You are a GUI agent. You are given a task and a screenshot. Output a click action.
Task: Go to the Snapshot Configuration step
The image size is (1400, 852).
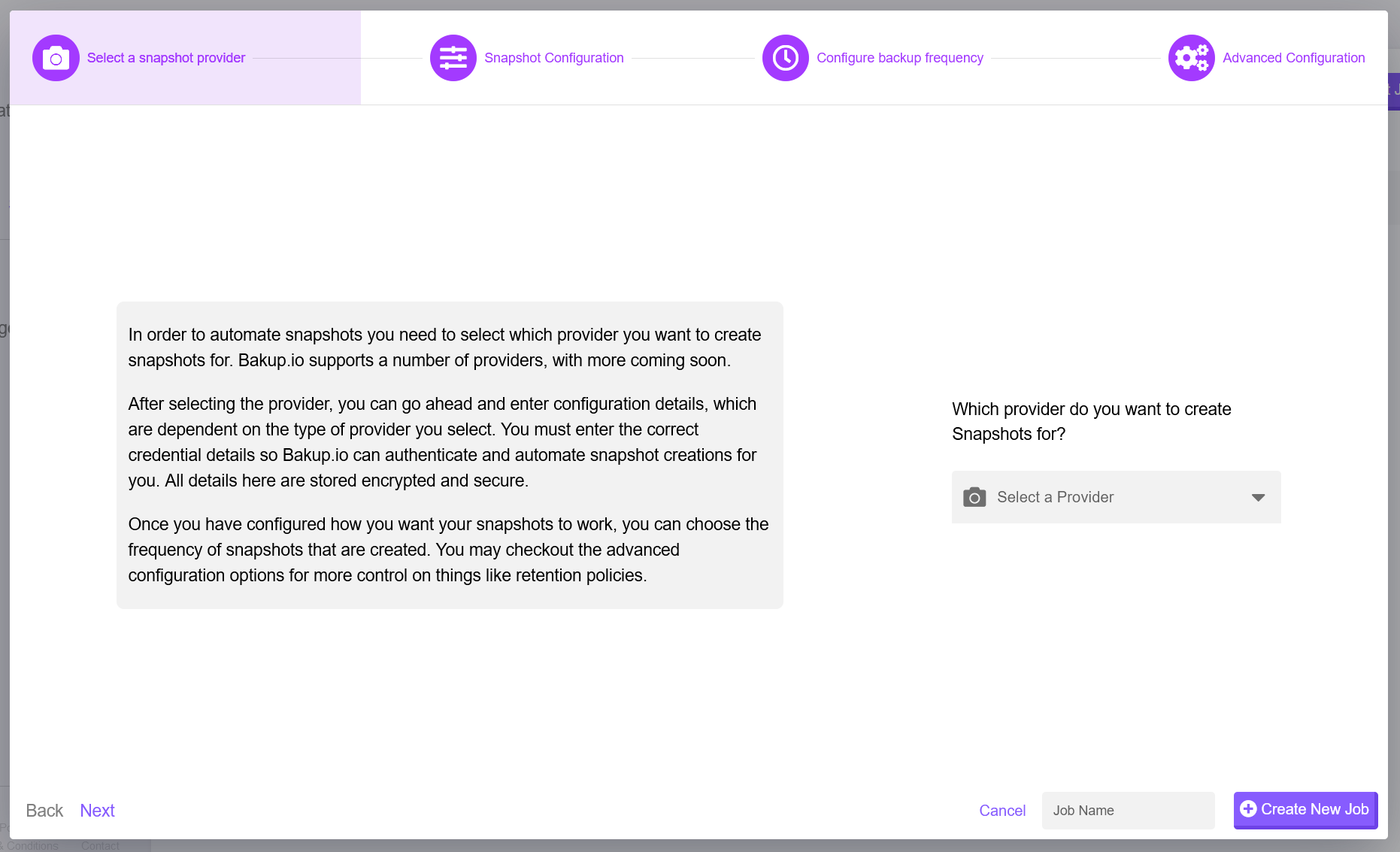coord(554,58)
